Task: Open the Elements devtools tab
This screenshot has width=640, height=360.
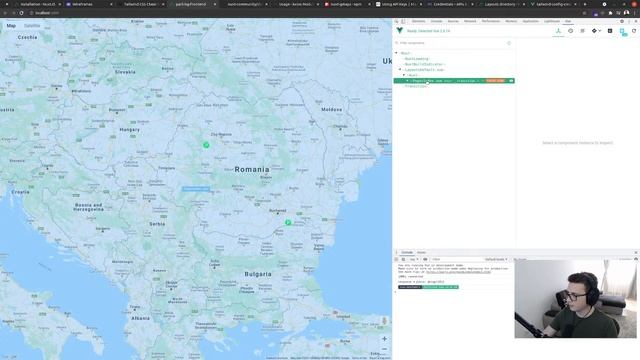Action: coord(418,21)
